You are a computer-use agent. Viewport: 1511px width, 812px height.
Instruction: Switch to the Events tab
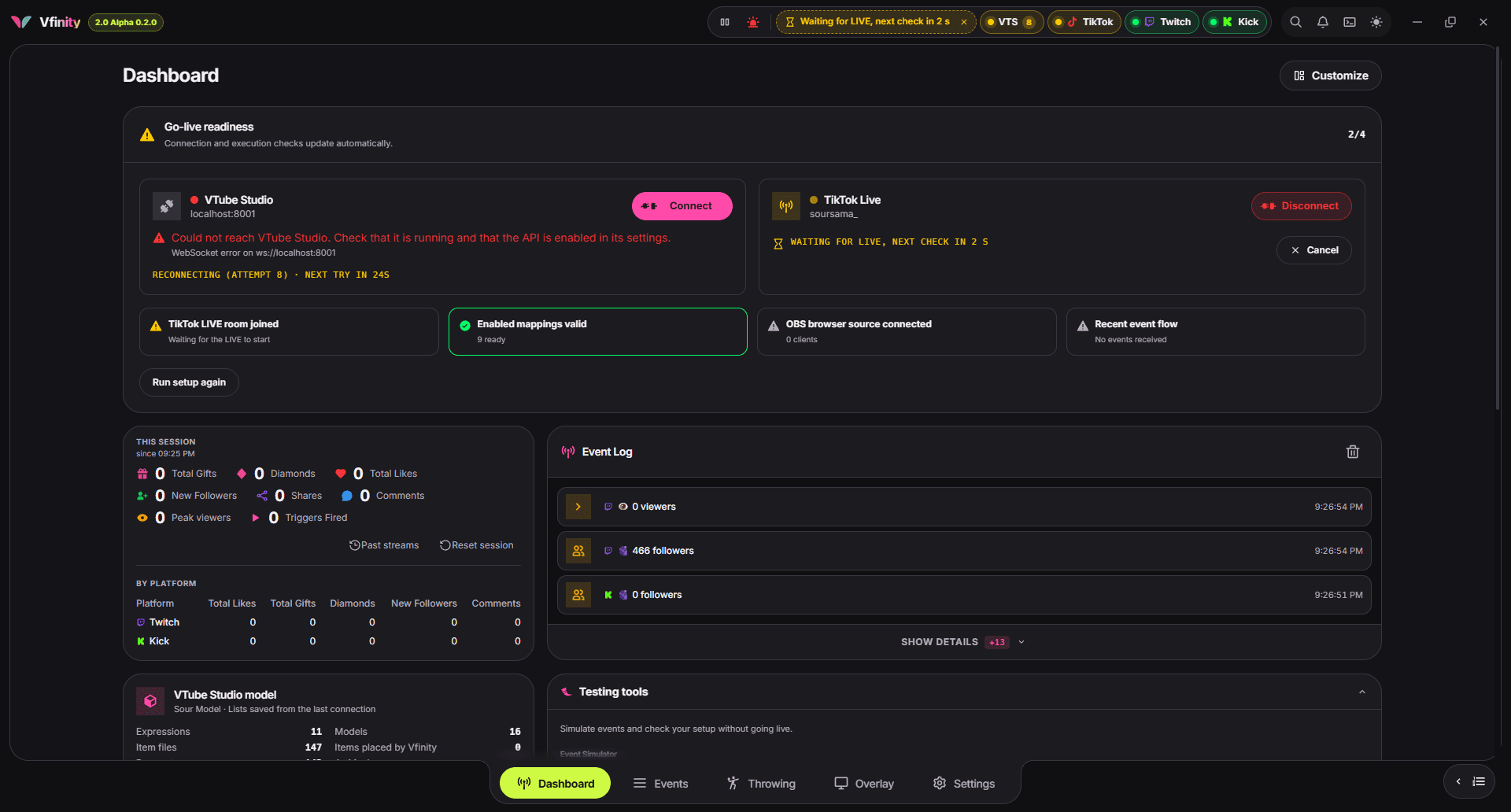(661, 784)
